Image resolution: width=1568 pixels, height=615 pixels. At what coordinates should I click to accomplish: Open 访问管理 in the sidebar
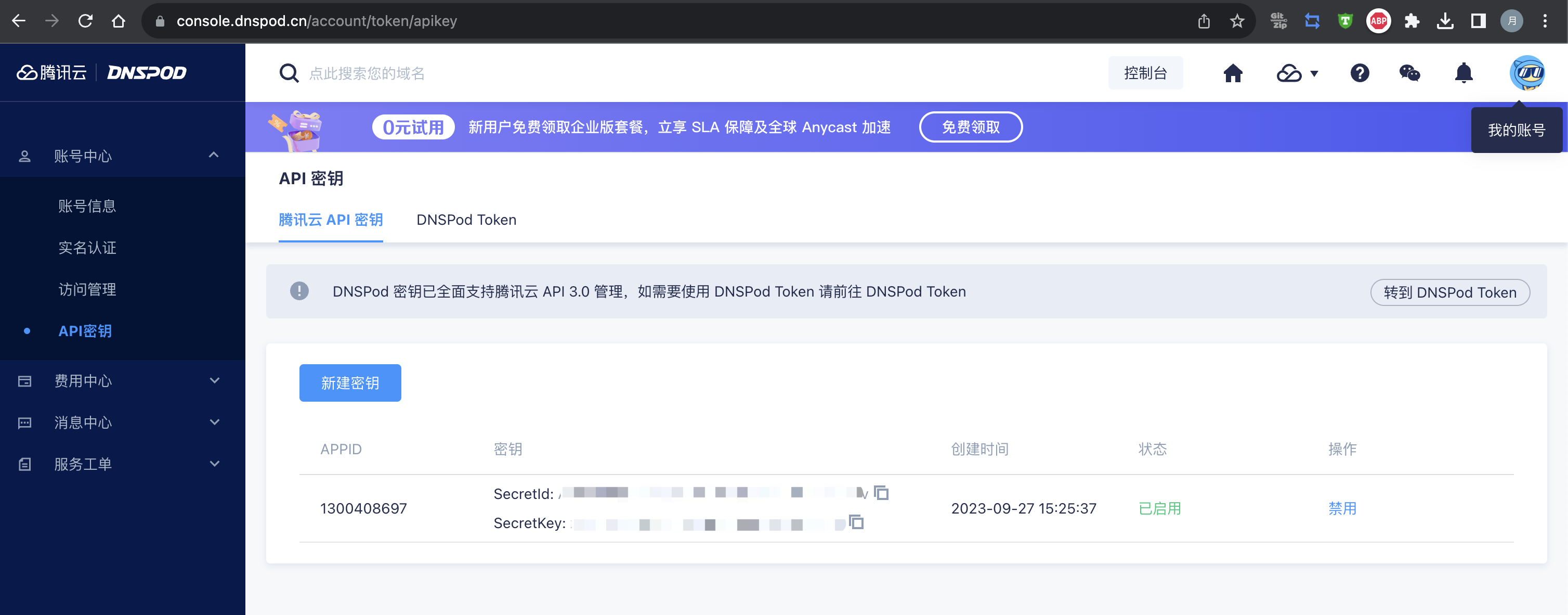[87, 289]
